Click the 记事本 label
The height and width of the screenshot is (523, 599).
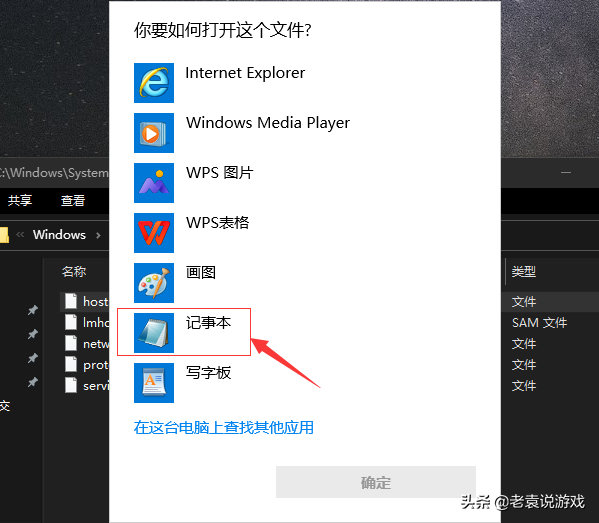click(209, 323)
